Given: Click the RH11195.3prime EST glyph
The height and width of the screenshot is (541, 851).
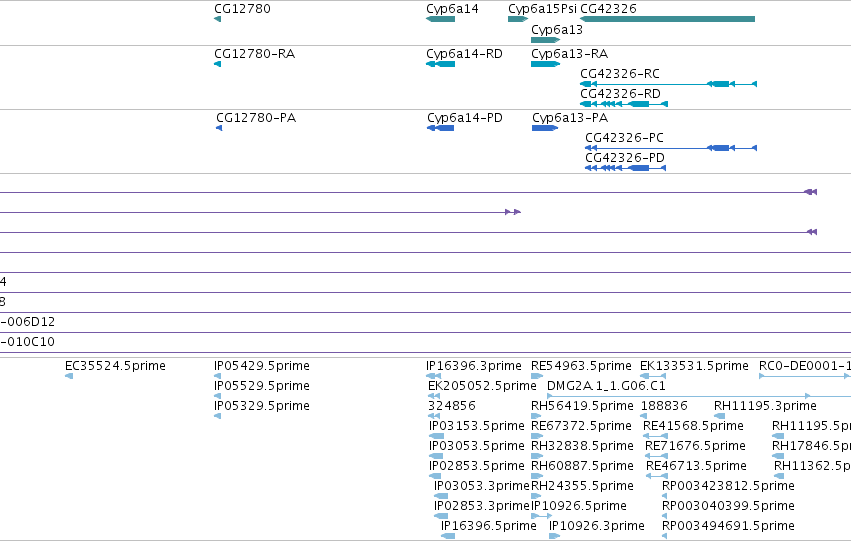Looking at the screenshot, I should [719, 416].
